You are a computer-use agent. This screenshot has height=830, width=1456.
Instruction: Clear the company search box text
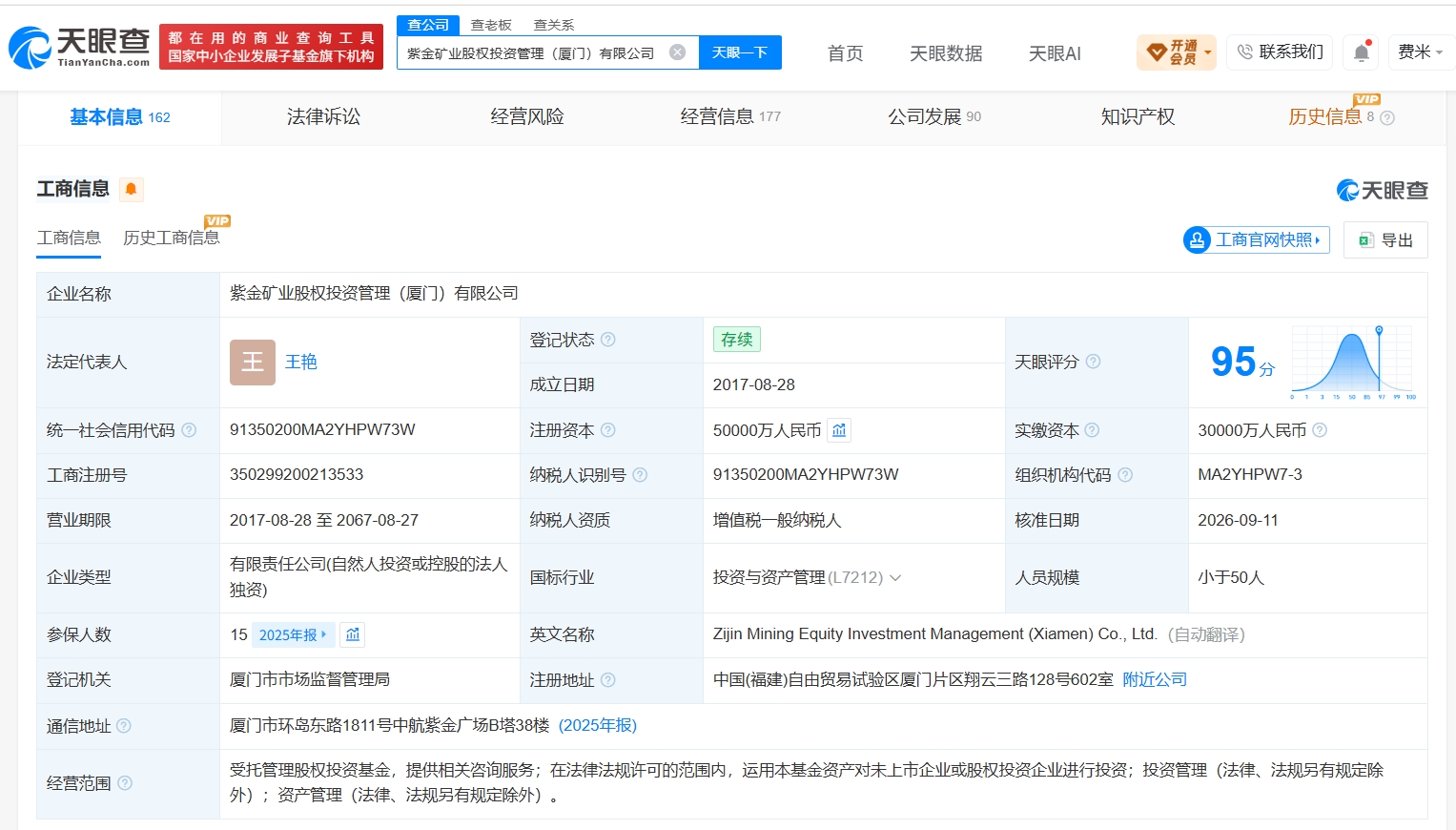[677, 52]
